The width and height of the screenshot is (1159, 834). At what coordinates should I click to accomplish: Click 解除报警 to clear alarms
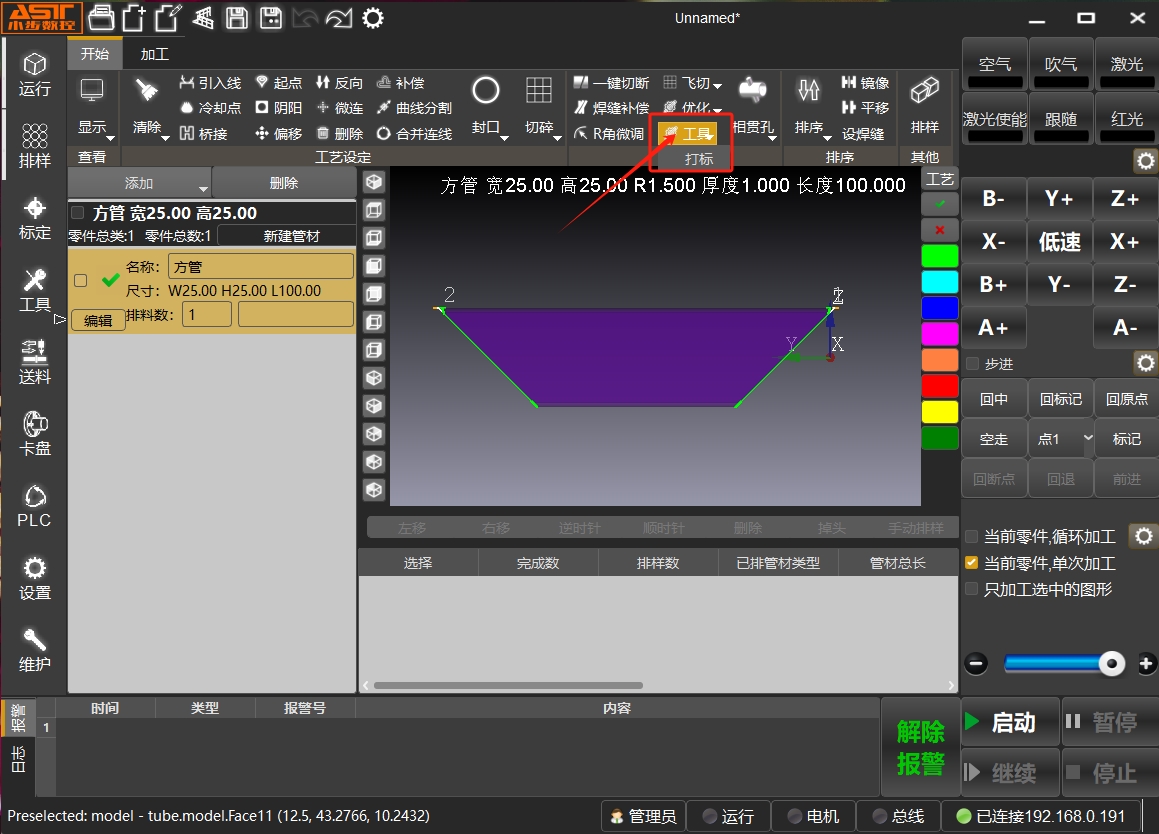(920, 747)
